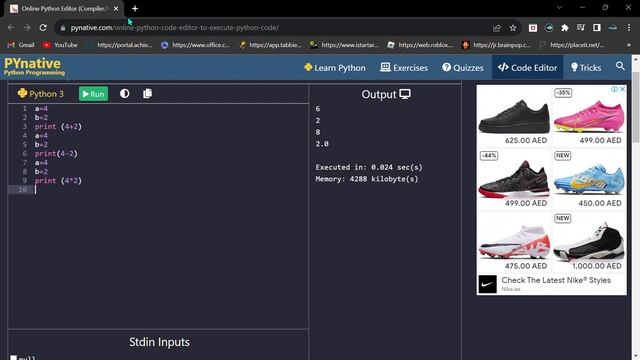
Task: Open the portal.achie... bookmark
Action: click(x=120, y=45)
